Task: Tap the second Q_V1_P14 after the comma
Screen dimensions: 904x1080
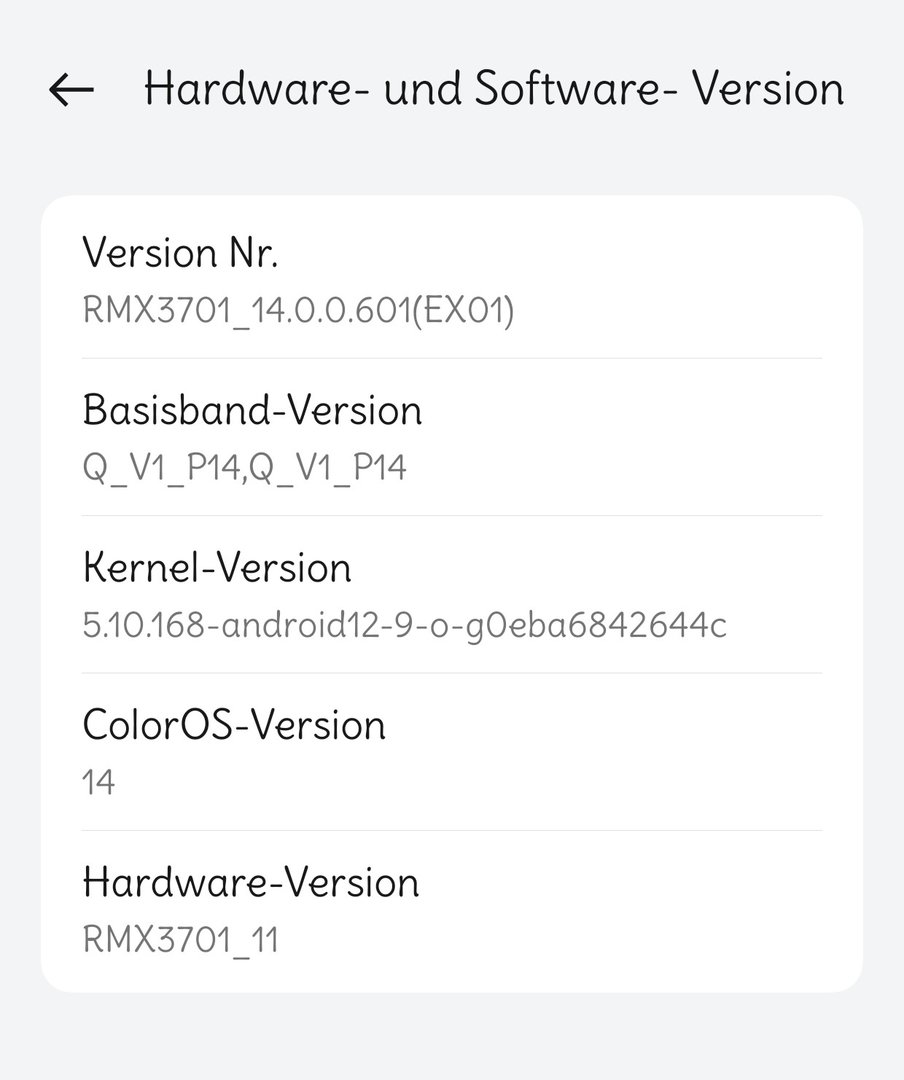Action: [328, 468]
